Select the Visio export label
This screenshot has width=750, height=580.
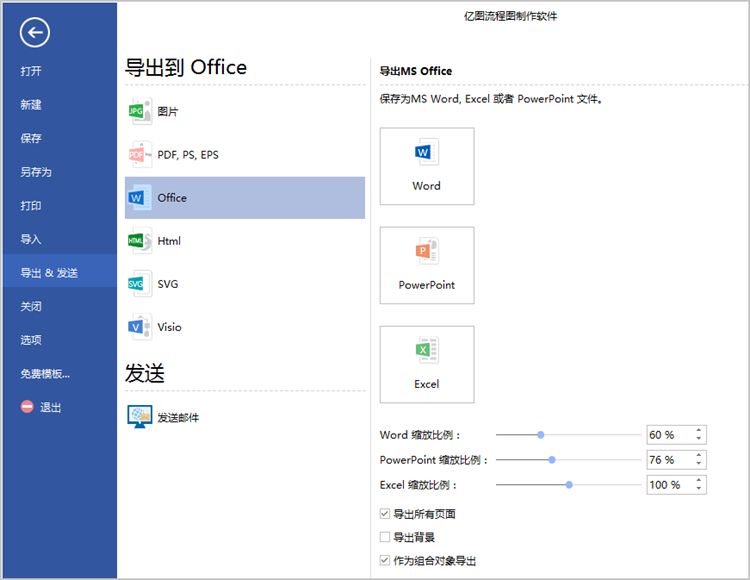point(169,327)
